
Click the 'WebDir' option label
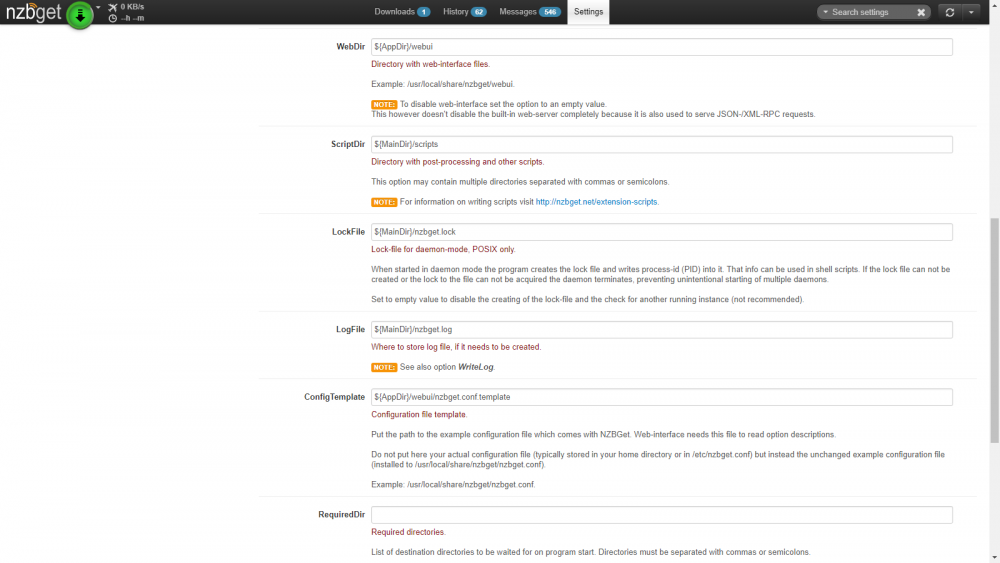[350, 47]
